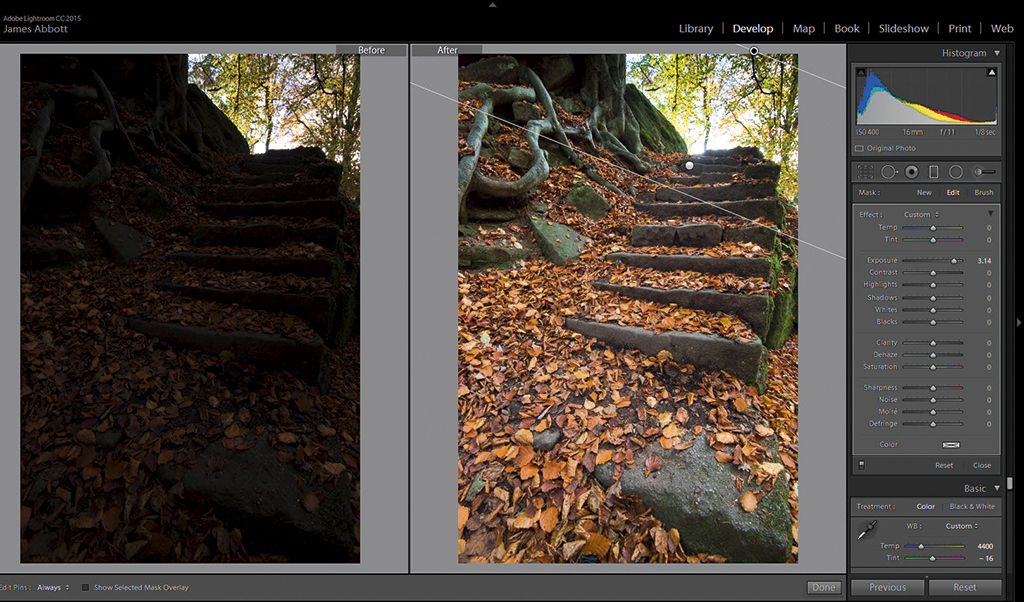The image size is (1024, 602).
Task: Select the Radial Filter tool
Action: tap(956, 171)
